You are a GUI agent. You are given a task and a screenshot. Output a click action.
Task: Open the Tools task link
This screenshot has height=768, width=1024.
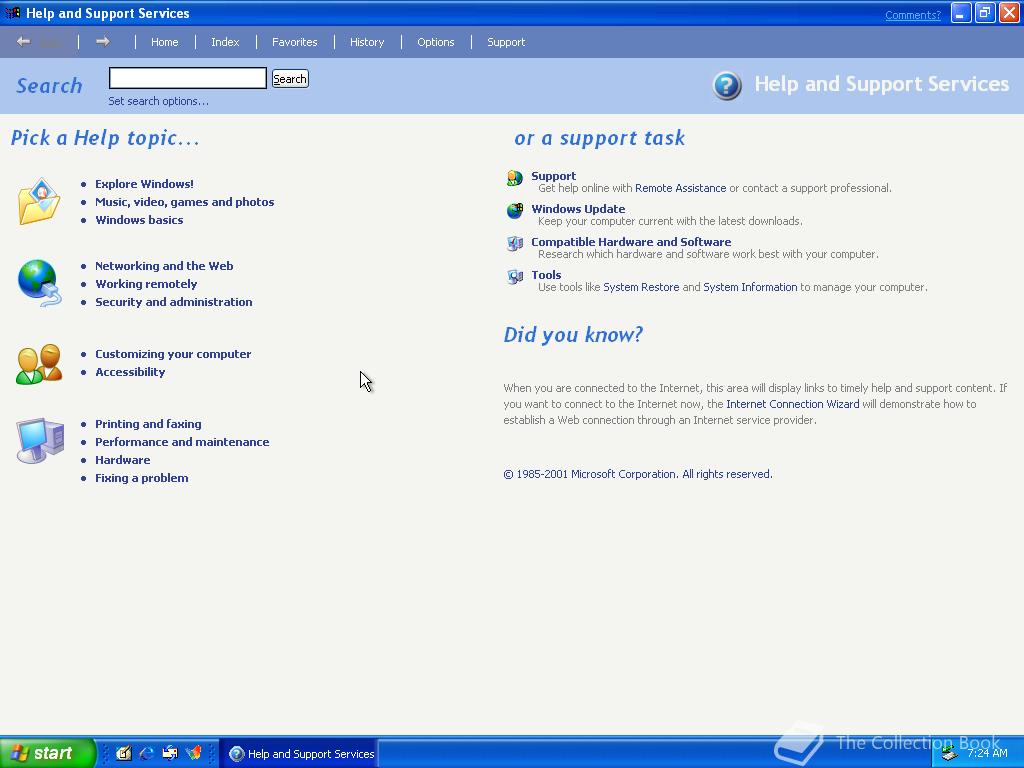tap(546, 275)
